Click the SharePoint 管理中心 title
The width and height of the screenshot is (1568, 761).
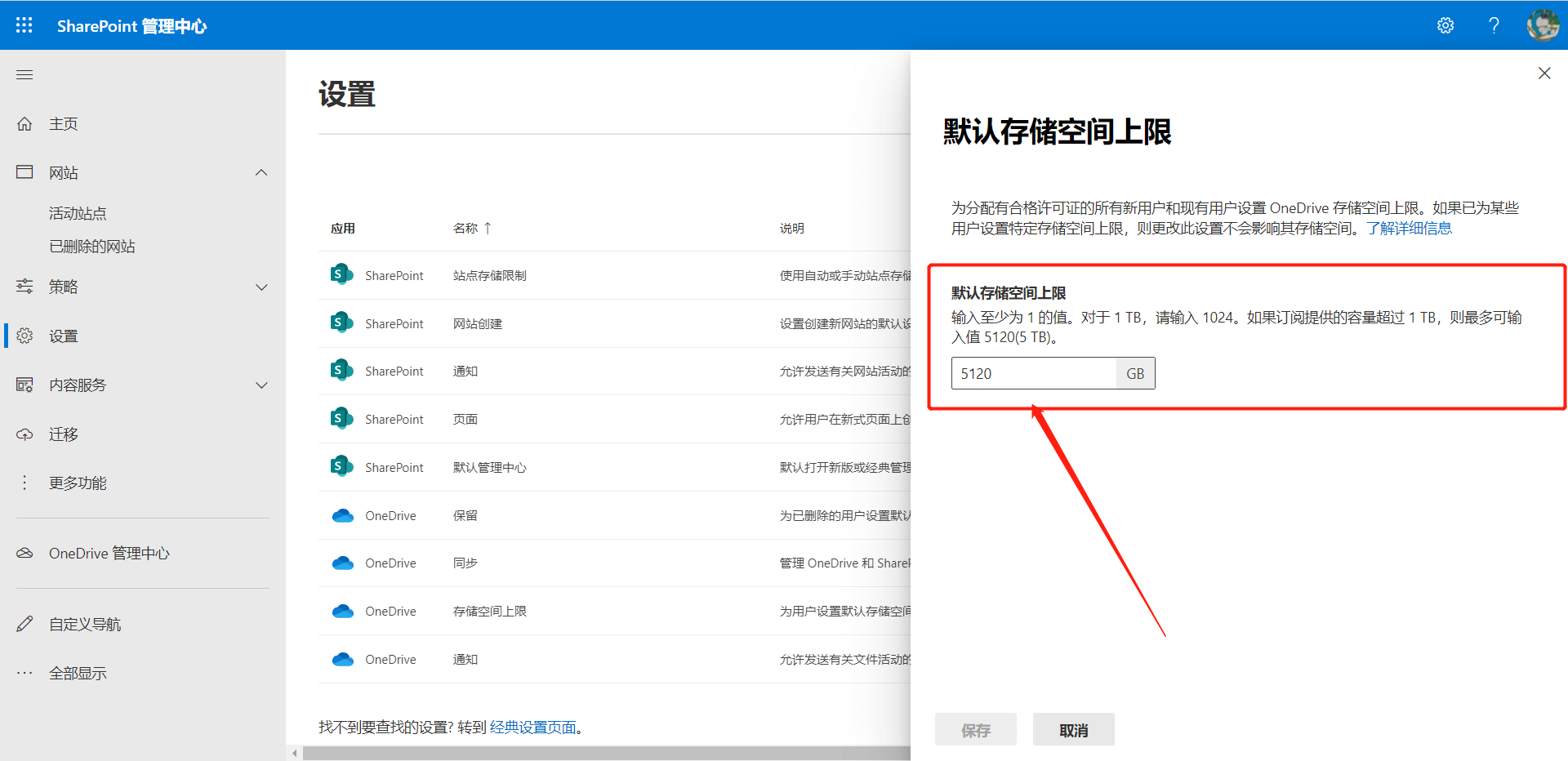coord(131,25)
